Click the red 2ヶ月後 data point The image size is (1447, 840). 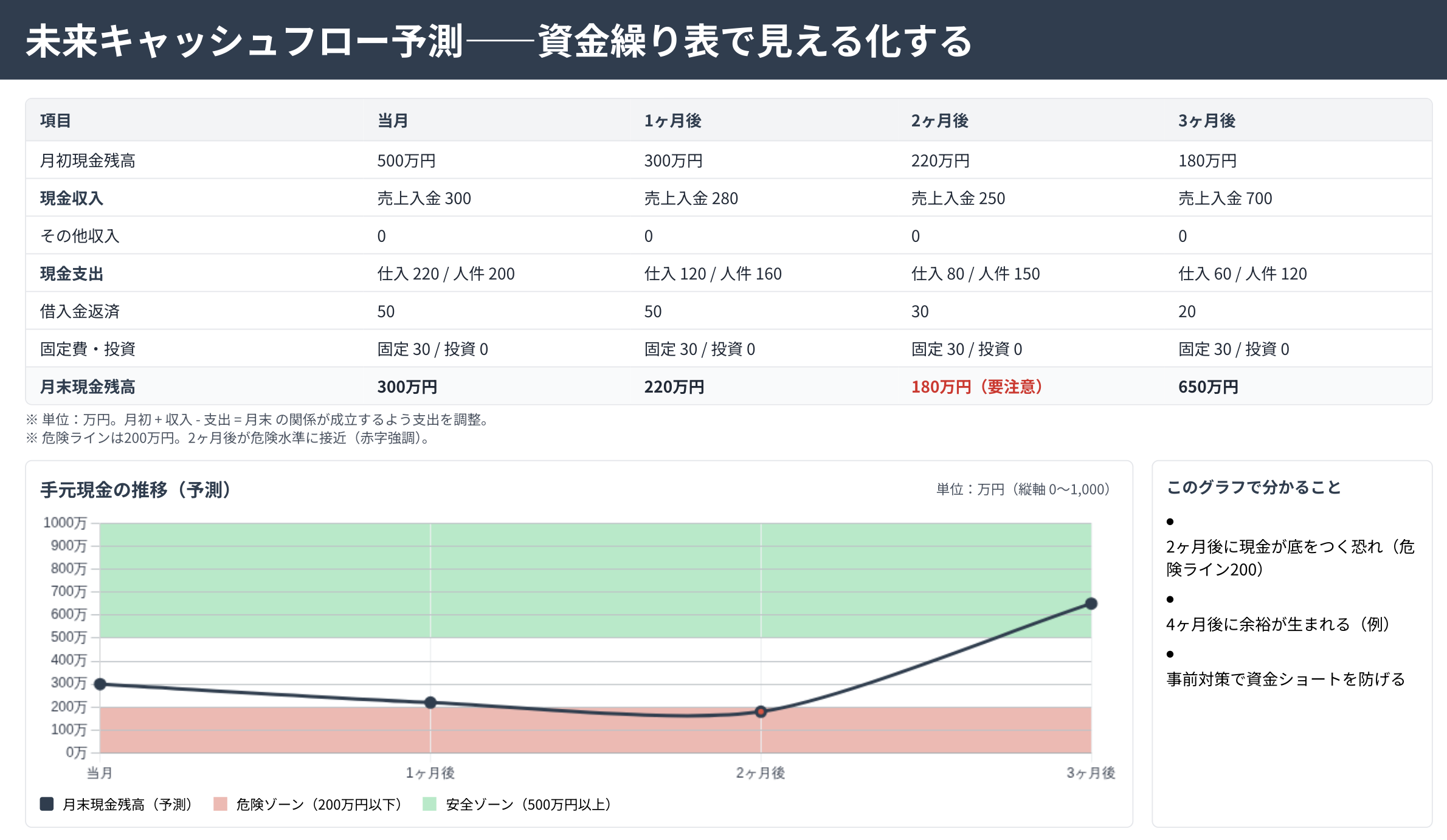pos(761,712)
